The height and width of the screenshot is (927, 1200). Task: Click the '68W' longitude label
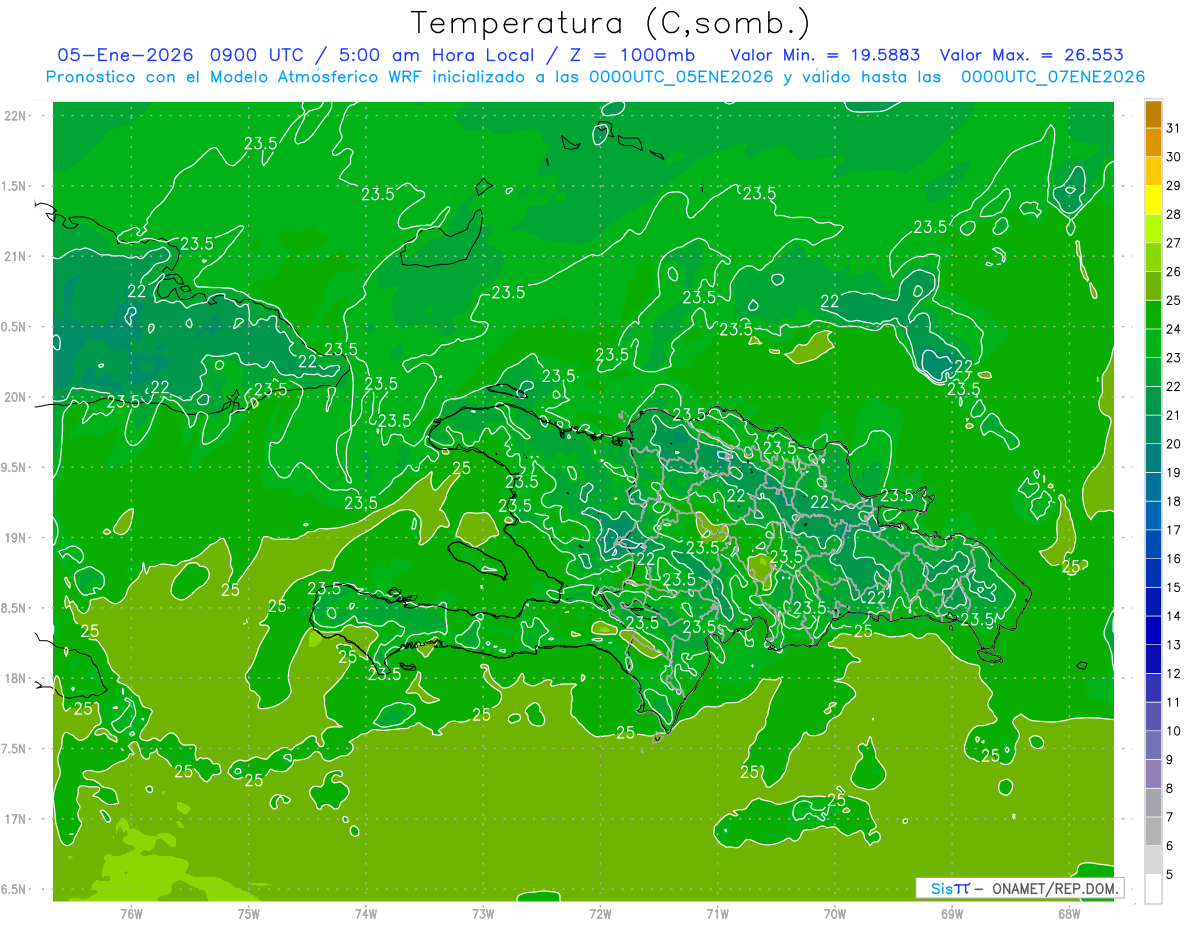[1069, 913]
